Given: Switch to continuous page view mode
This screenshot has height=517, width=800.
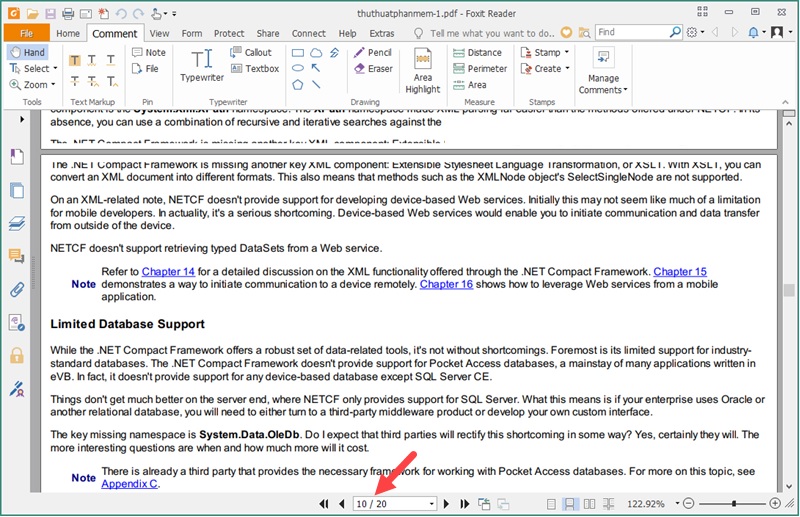Looking at the screenshot, I should (572, 504).
